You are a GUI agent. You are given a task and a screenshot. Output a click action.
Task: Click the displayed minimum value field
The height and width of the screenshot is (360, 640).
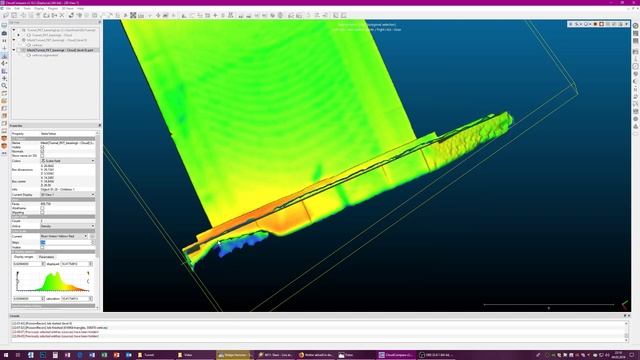[x=29, y=264]
